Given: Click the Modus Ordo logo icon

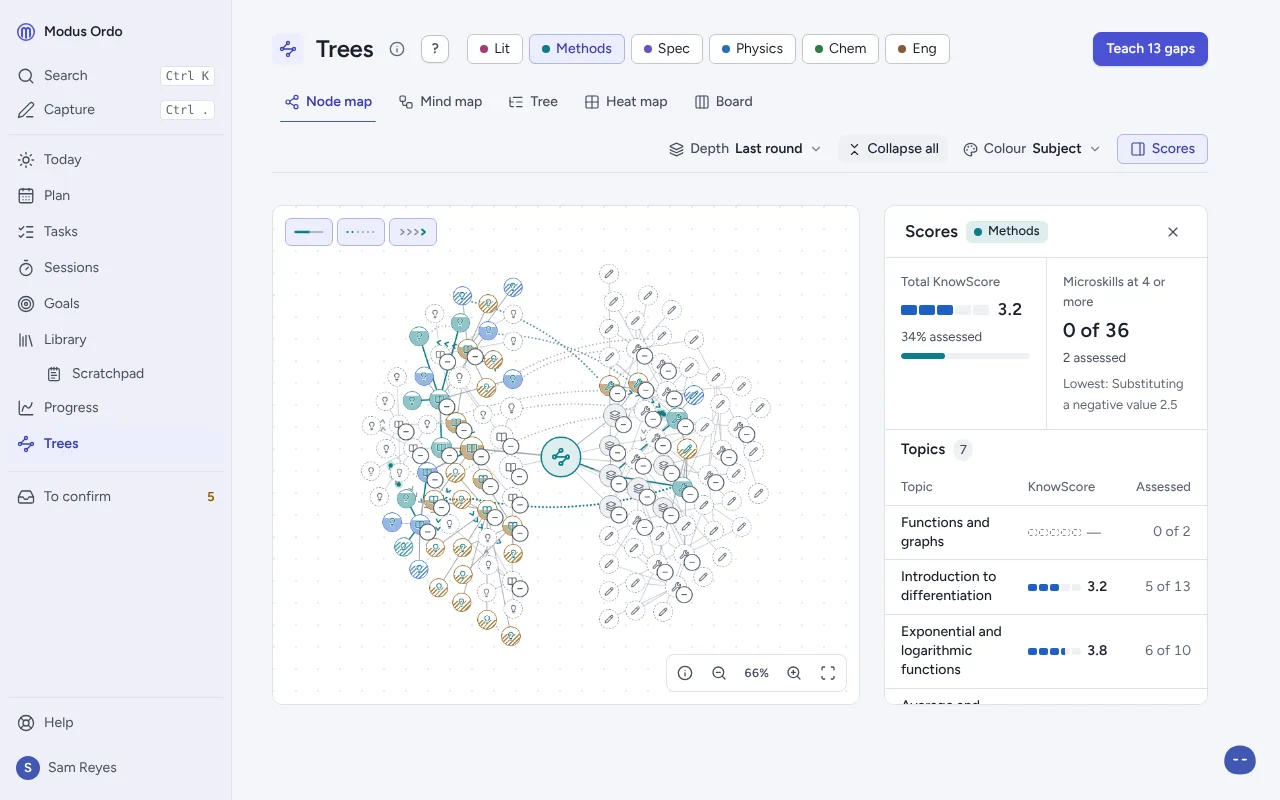Looking at the screenshot, I should 26,32.
